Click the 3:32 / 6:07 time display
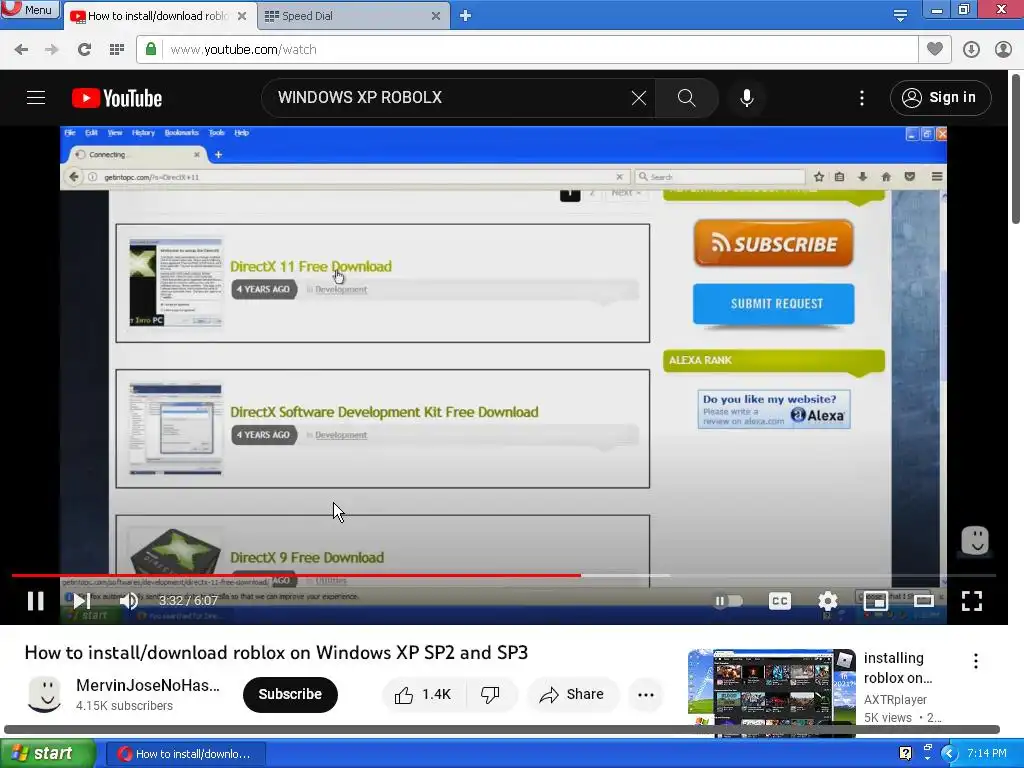 click(188, 600)
